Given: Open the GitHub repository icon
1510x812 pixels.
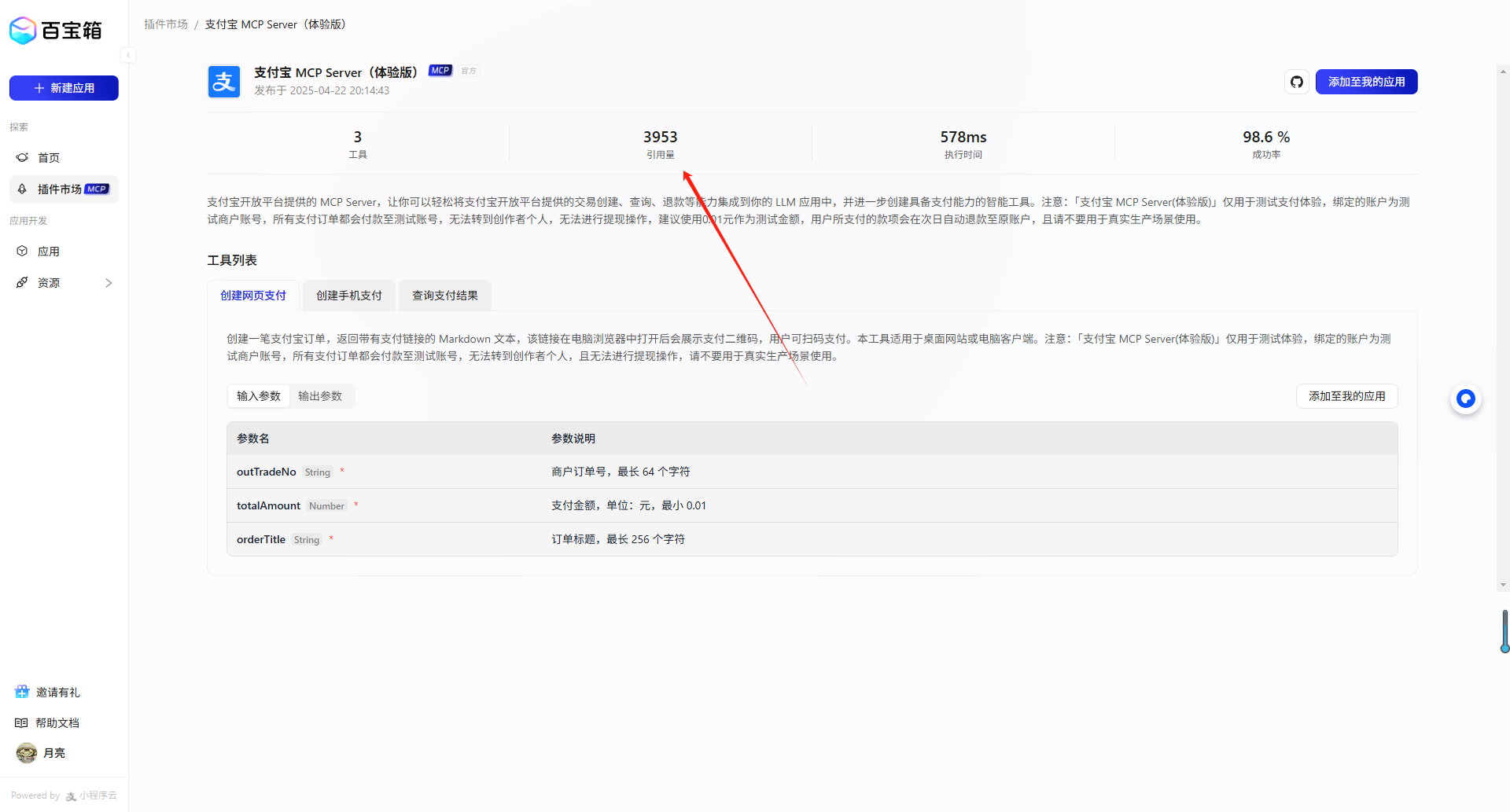Looking at the screenshot, I should (x=1297, y=82).
